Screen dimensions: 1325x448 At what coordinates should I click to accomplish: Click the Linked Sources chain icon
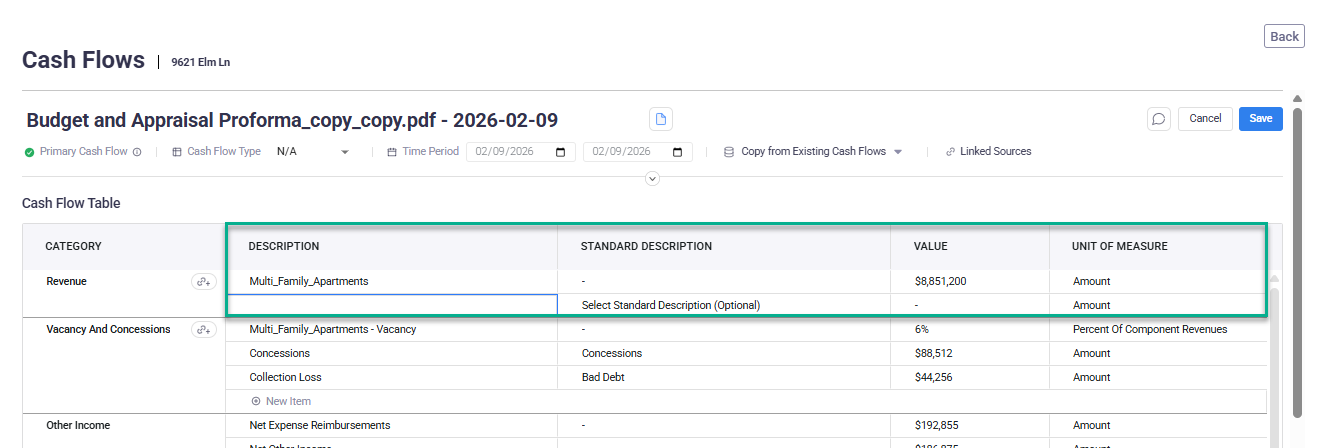pyautogui.click(x=950, y=152)
